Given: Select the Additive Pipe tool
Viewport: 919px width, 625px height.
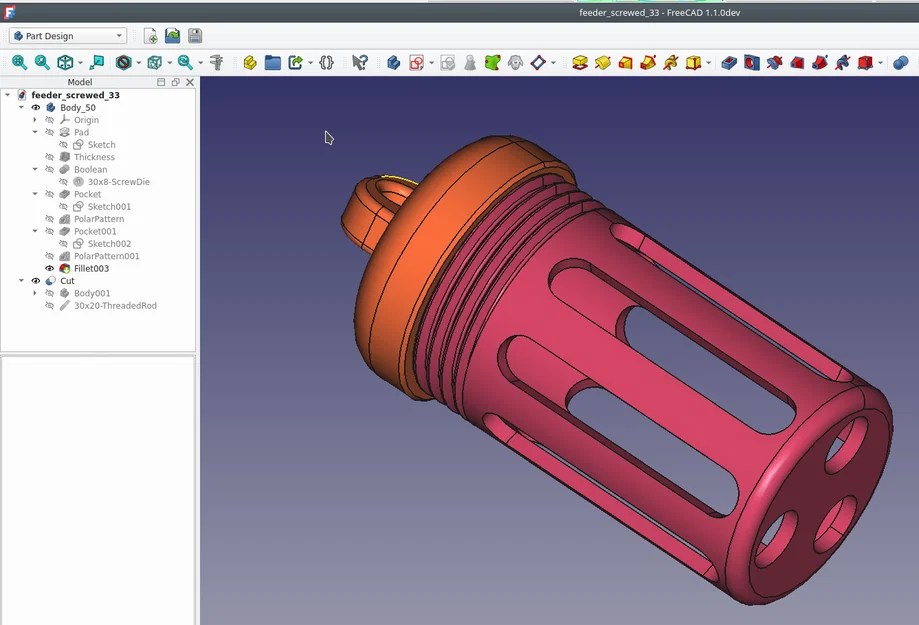Looking at the screenshot, I should (648, 62).
